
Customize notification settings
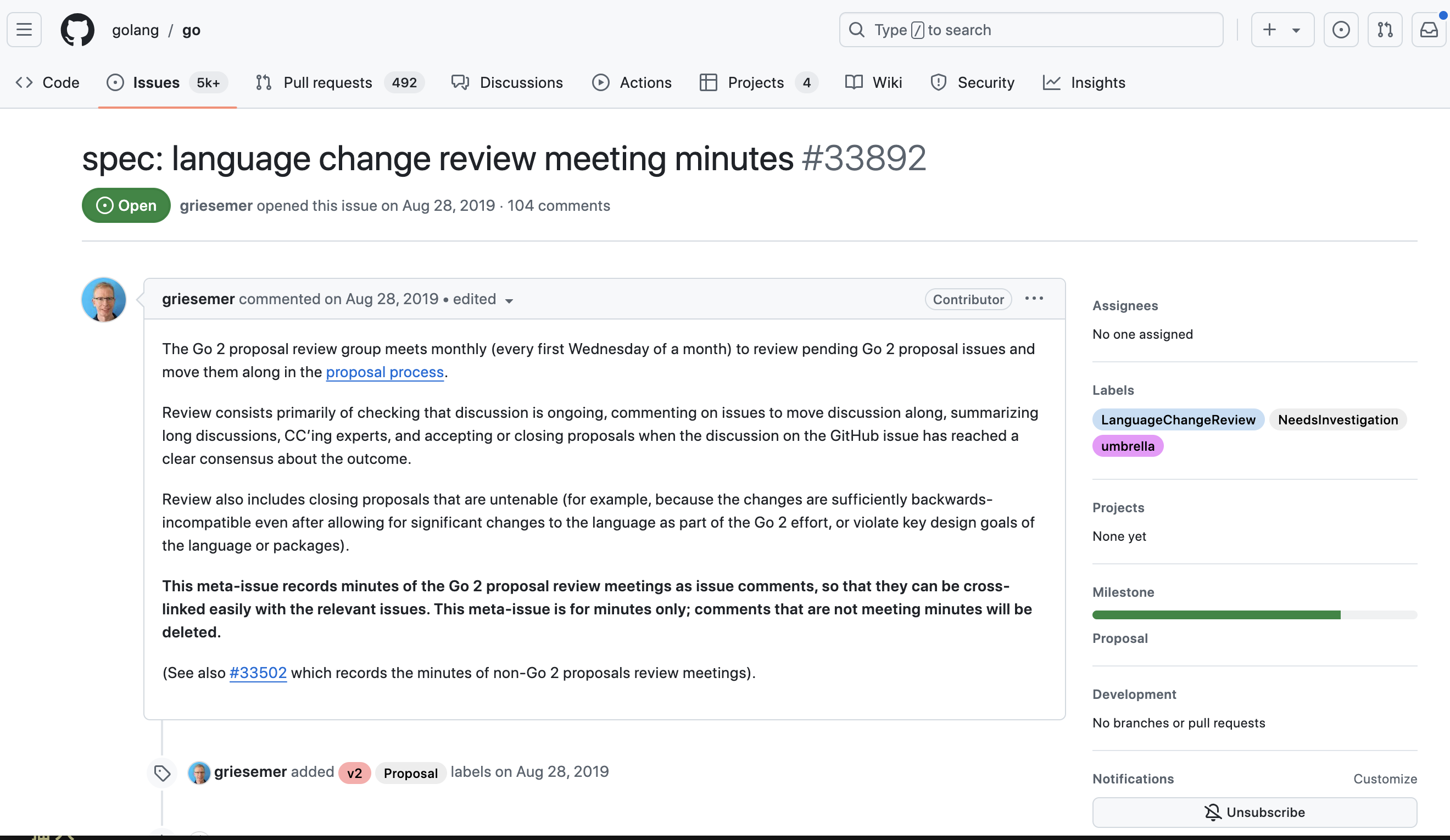tap(1385, 779)
